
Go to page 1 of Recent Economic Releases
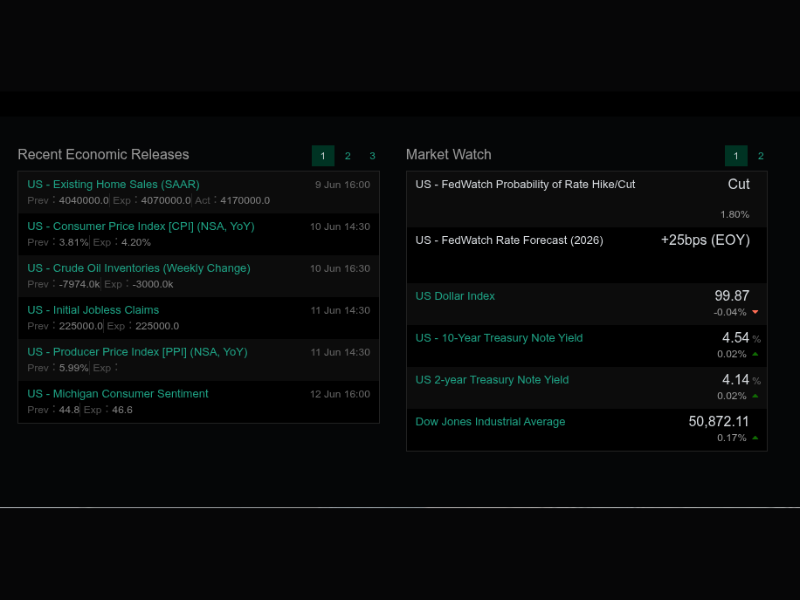click(323, 156)
